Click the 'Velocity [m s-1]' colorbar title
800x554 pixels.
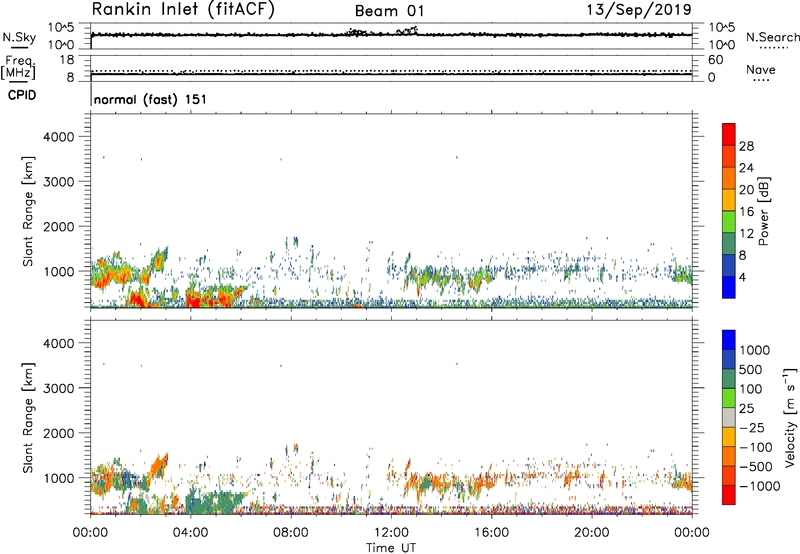click(790, 417)
